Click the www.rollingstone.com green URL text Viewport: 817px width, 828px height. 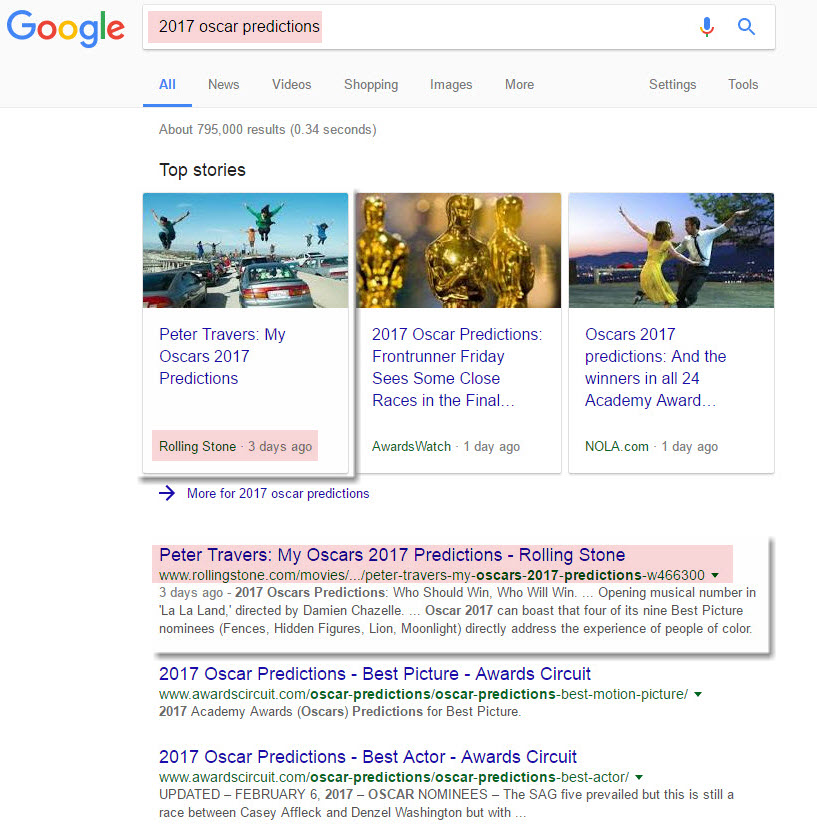pos(431,575)
